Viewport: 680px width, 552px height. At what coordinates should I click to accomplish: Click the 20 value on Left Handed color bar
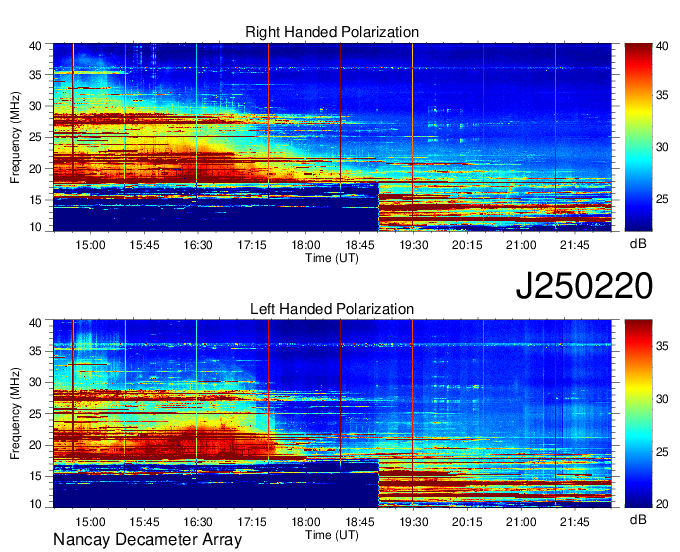662,504
